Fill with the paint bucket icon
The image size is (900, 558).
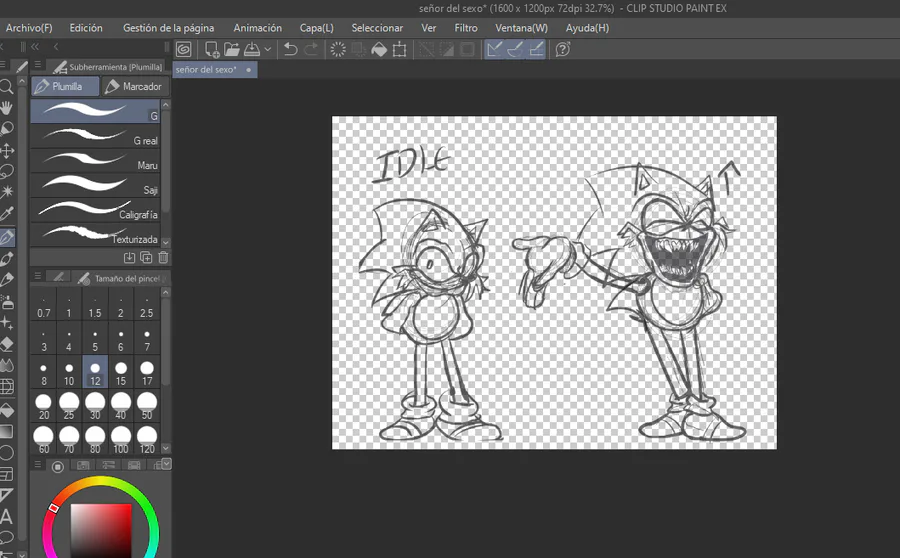(379, 49)
